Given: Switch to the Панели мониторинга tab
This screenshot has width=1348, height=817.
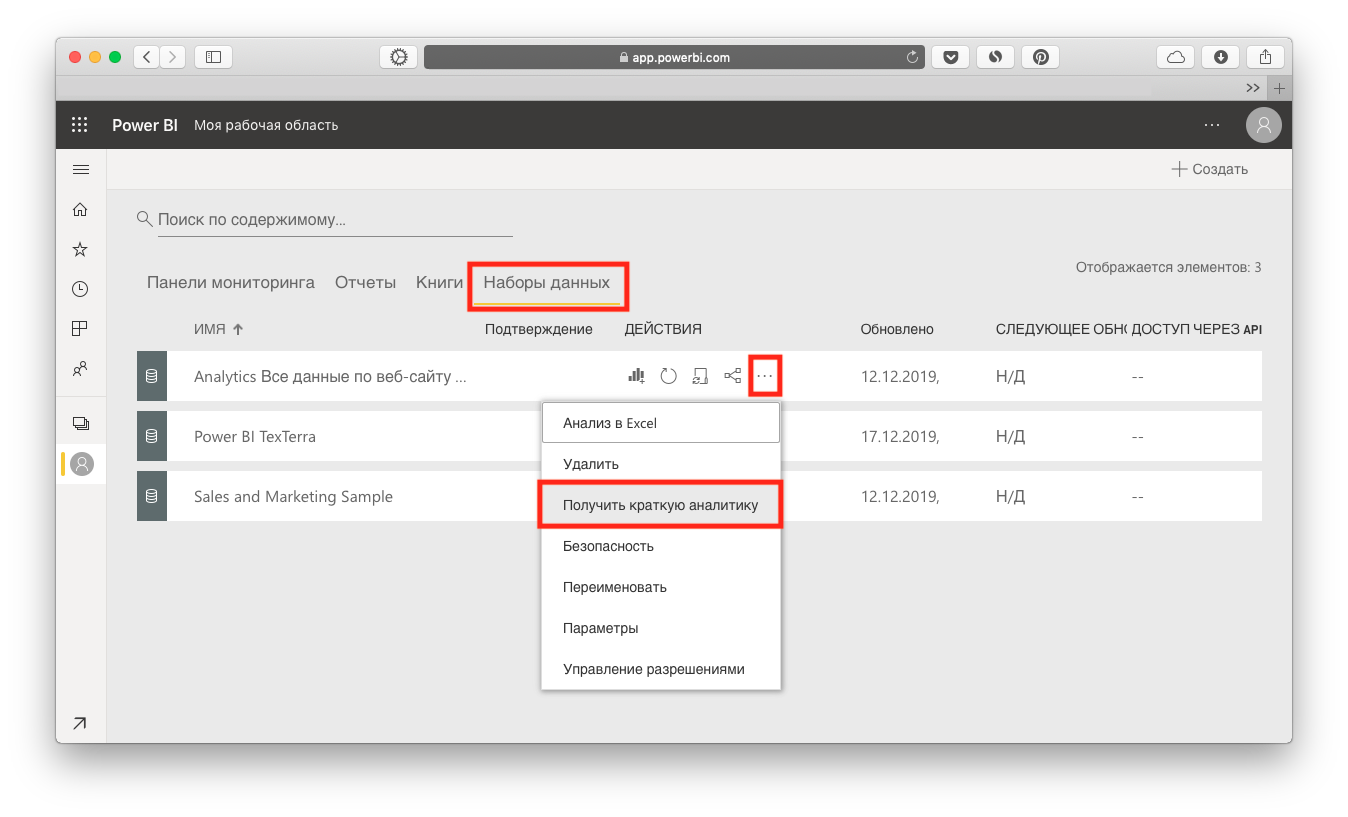Looking at the screenshot, I should point(231,282).
